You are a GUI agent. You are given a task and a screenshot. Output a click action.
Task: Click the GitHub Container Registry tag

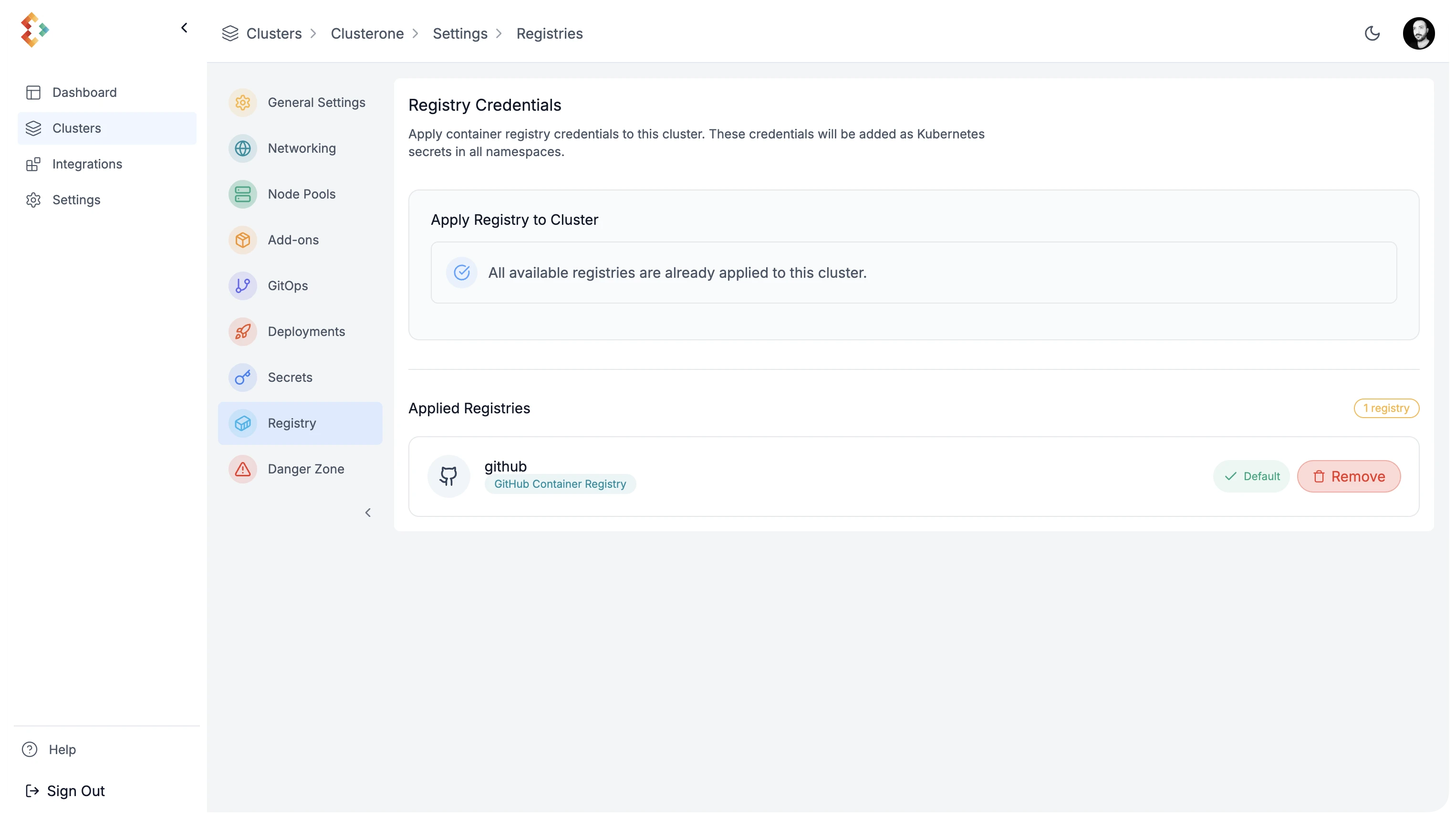click(560, 484)
